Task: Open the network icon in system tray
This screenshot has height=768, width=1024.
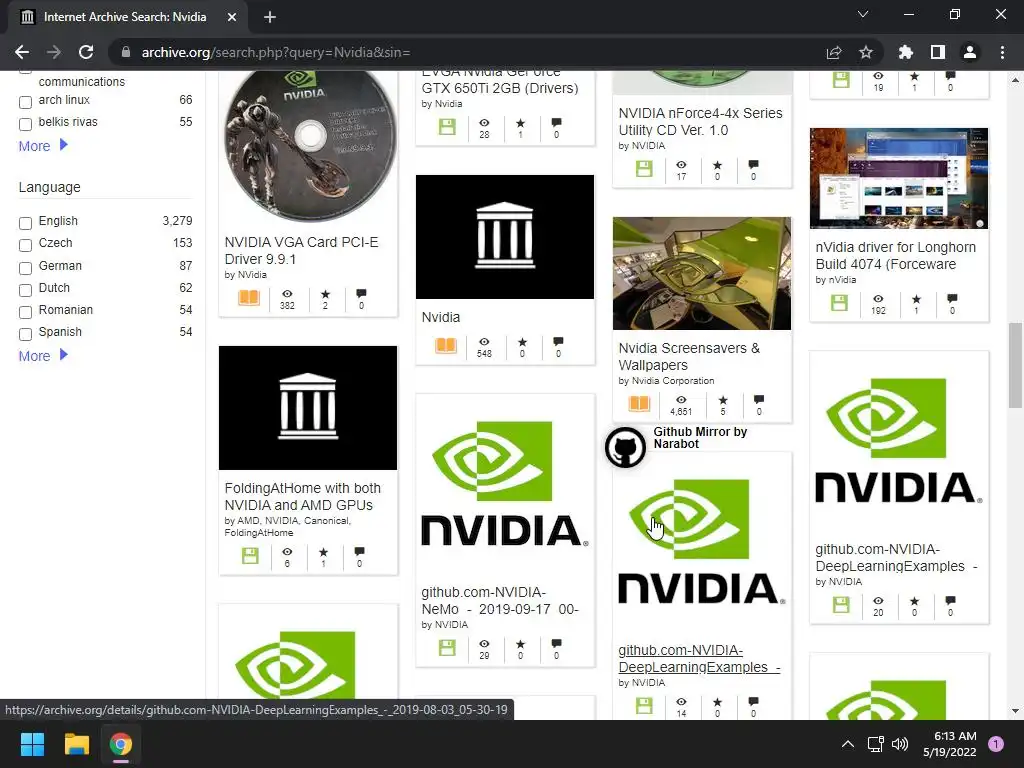Action: tap(875, 744)
